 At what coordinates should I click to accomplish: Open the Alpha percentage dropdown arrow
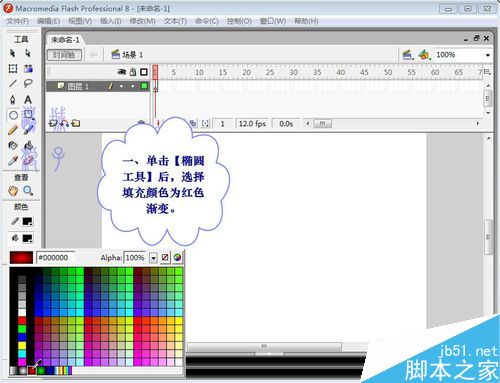(153, 258)
